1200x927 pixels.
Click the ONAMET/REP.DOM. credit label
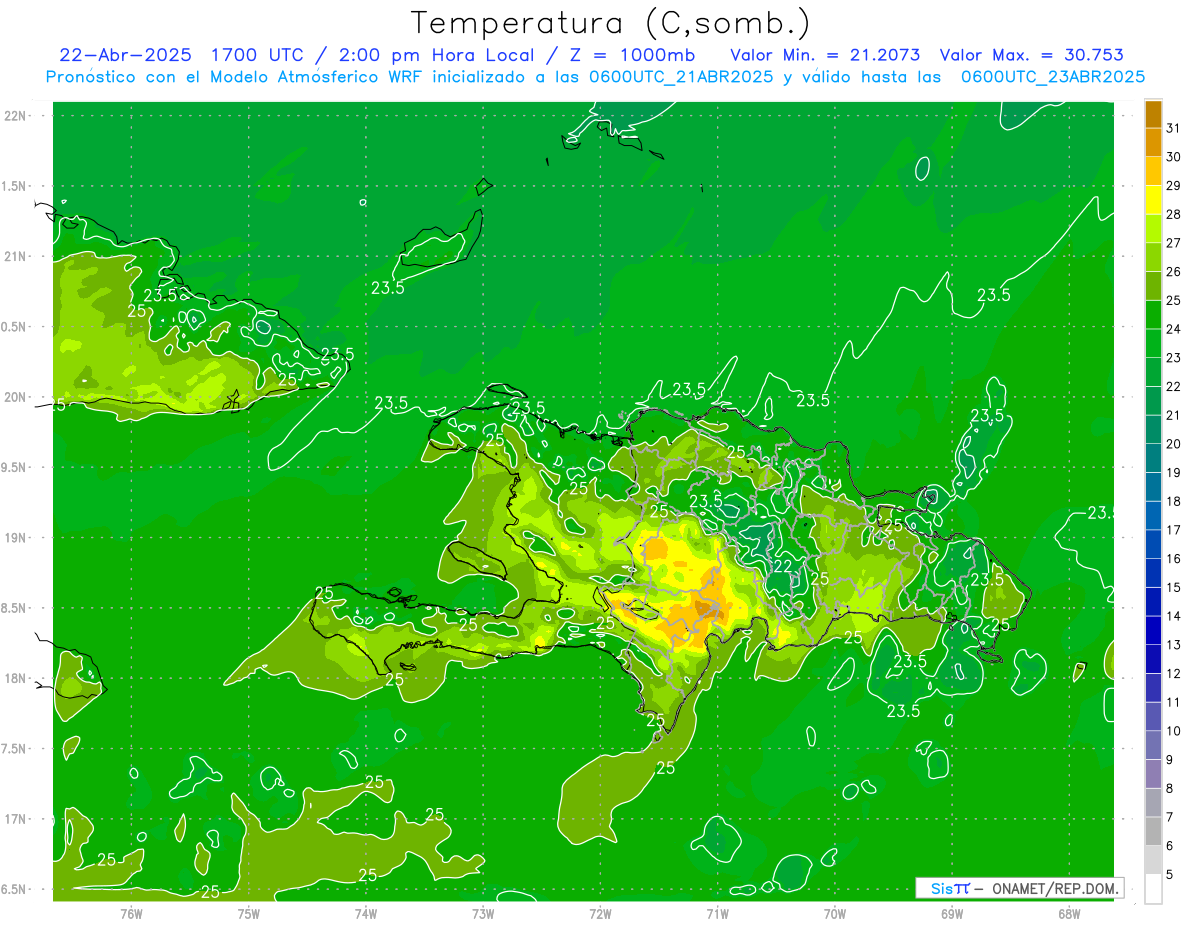[1056, 888]
